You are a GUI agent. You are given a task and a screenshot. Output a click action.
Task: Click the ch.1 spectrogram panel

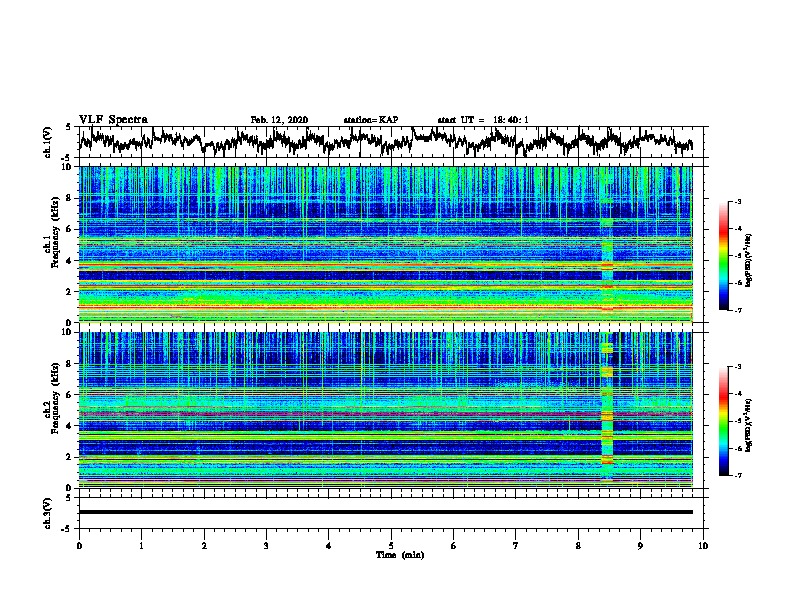tap(385, 244)
